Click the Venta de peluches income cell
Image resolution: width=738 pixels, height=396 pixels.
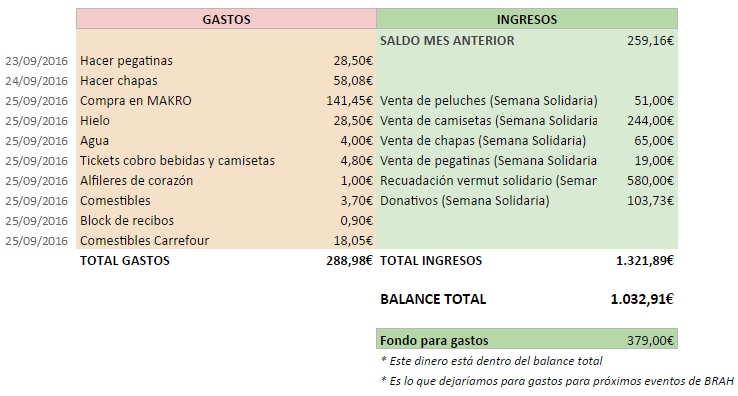point(489,101)
